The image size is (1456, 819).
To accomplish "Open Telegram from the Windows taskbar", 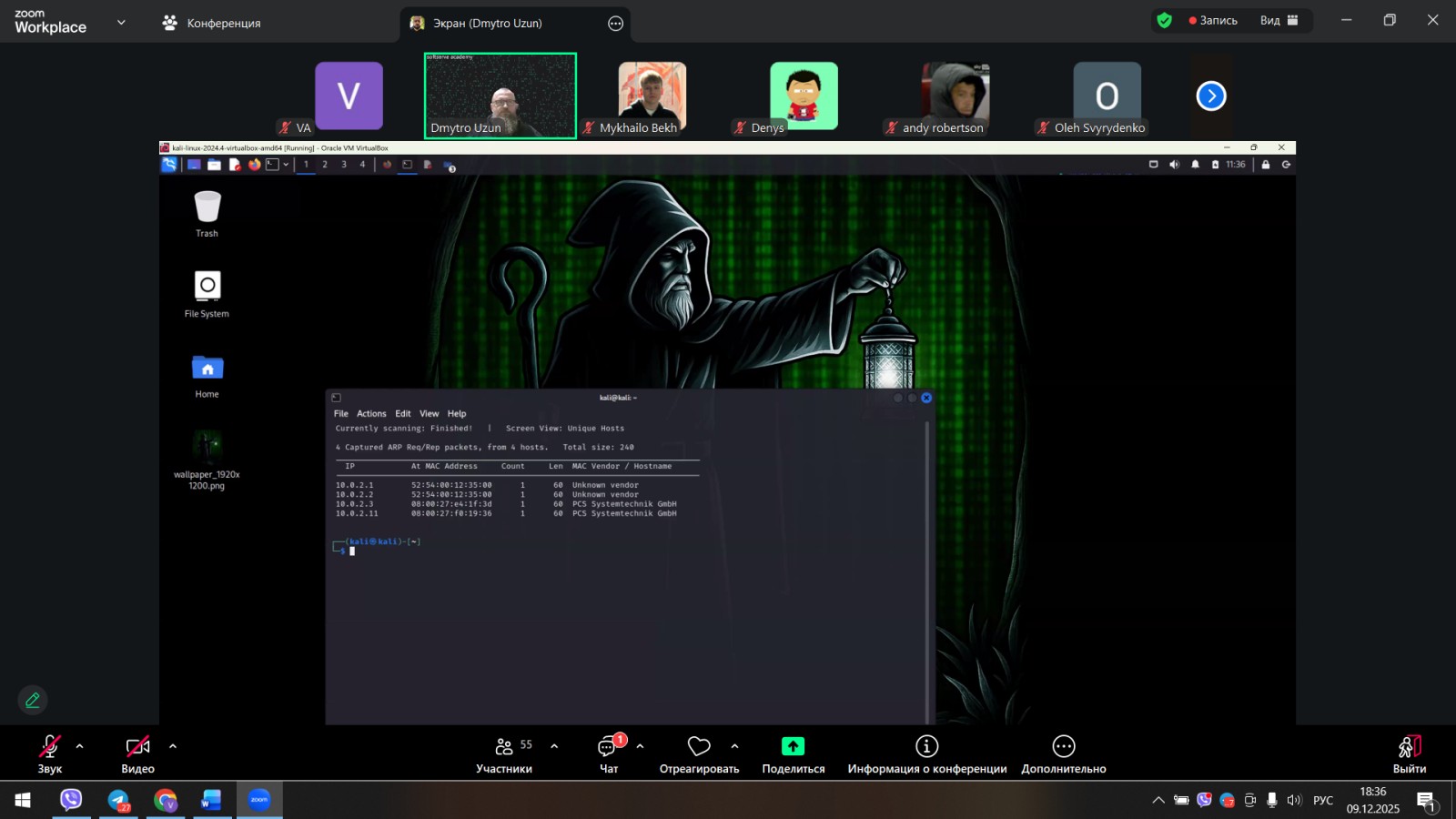I will (x=118, y=801).
